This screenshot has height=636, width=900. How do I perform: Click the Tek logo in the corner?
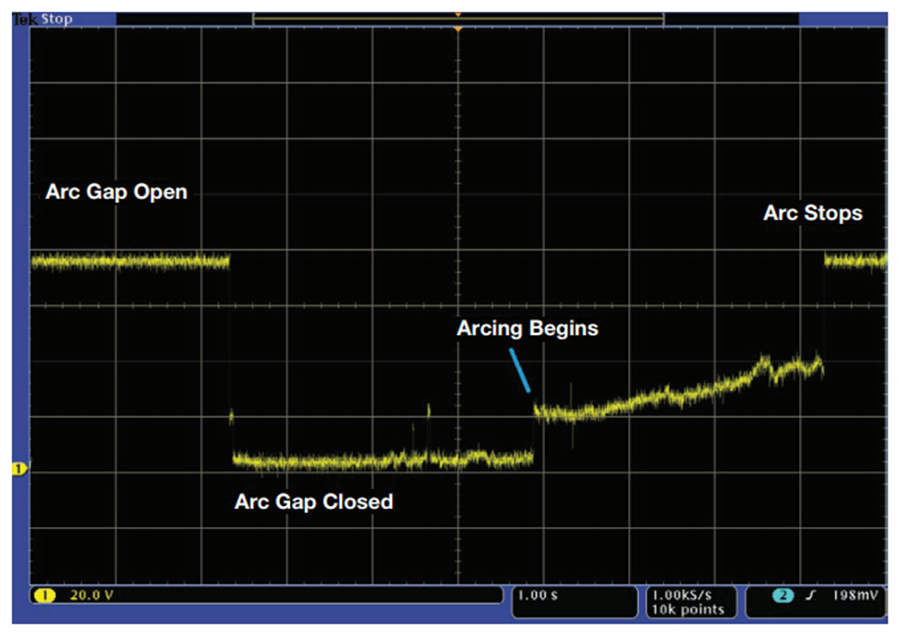click(x=25, y=19)
